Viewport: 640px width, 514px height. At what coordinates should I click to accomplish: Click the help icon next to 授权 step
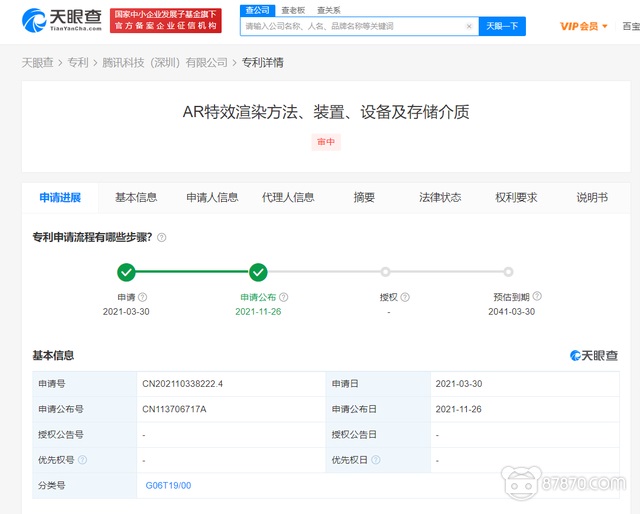pos(406,298)
